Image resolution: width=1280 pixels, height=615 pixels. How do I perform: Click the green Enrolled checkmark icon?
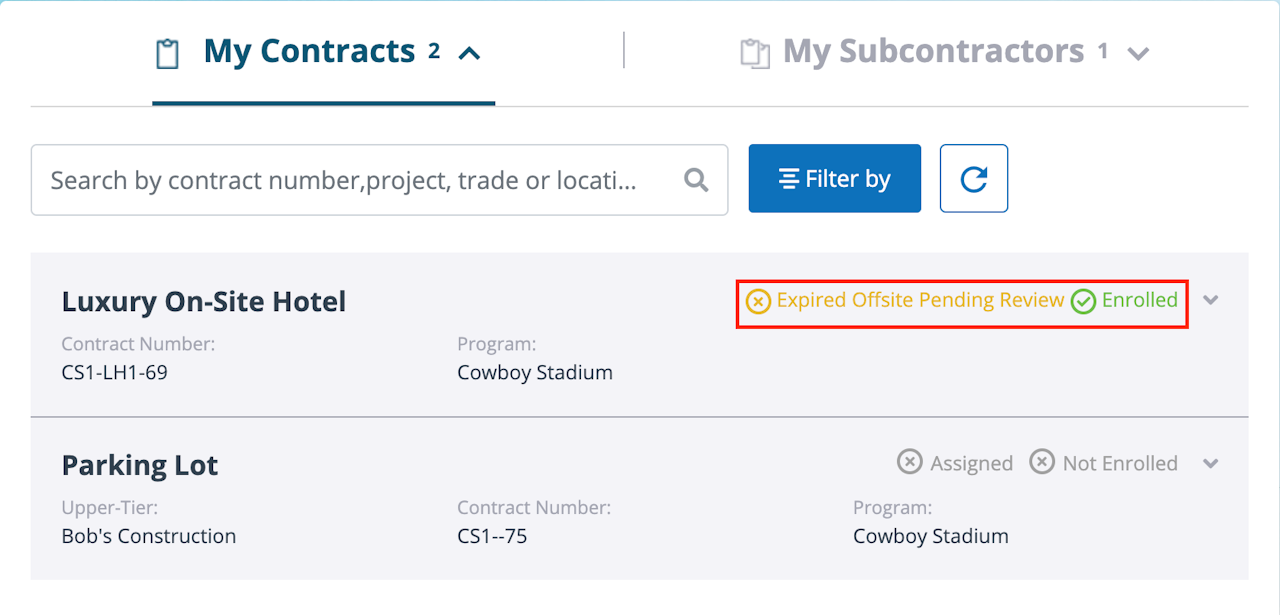coord(1083,301)
